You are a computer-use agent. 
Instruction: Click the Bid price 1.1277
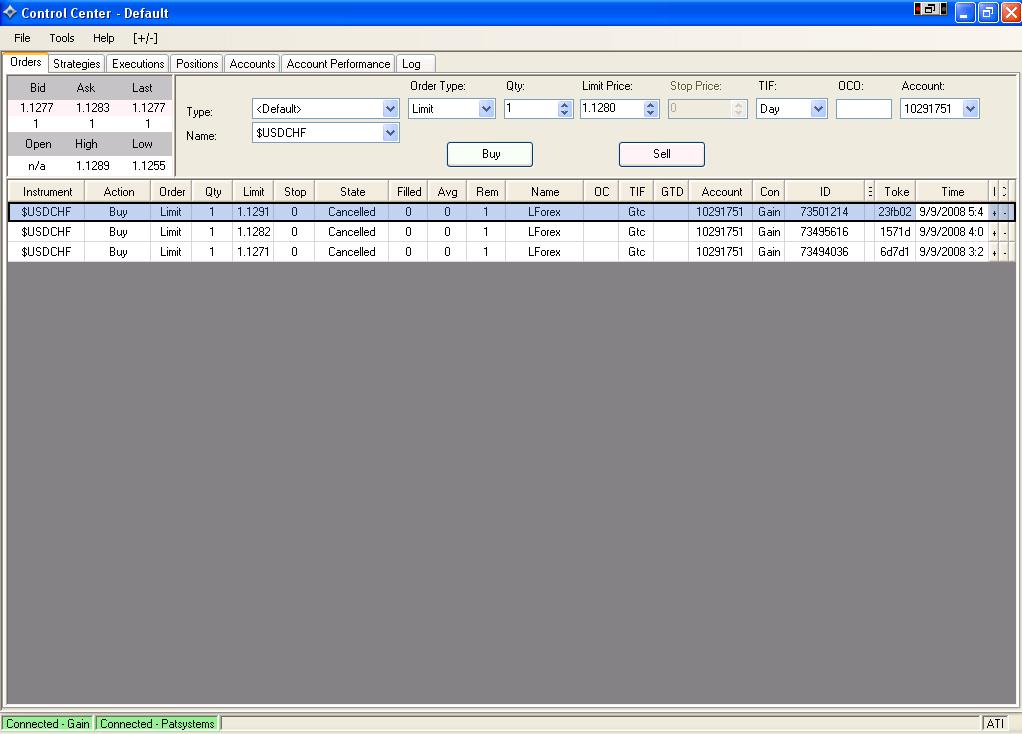tap(36, 108)
